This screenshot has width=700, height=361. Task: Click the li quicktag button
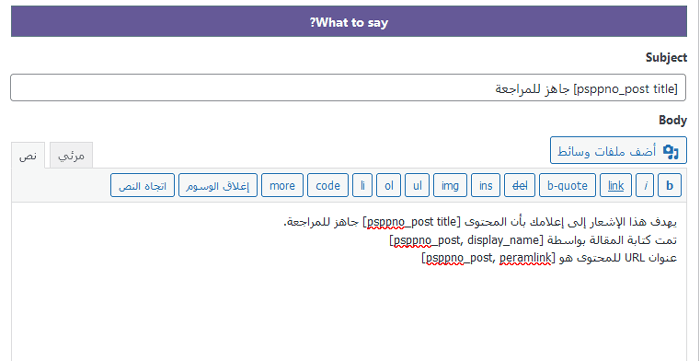(362, 185)
